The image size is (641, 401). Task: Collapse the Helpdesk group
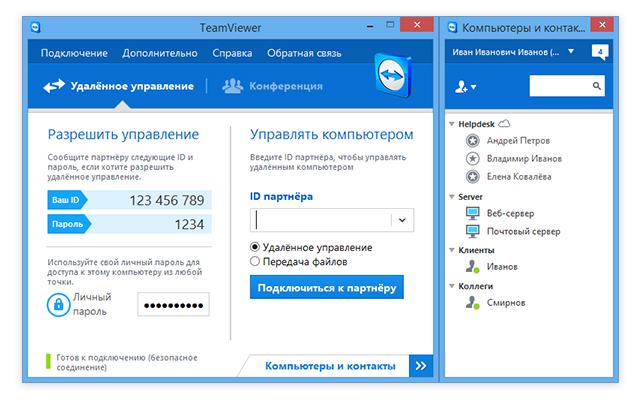[452, 124]
